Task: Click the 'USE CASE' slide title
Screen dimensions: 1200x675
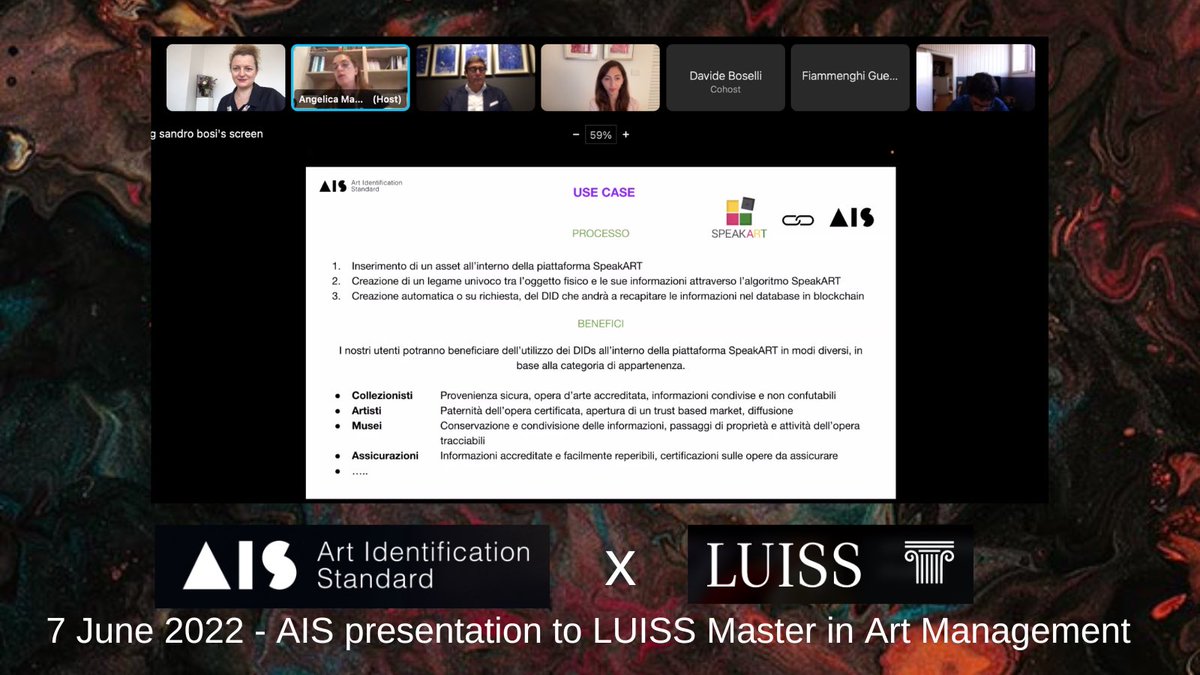Action: (x=604, y=192)
